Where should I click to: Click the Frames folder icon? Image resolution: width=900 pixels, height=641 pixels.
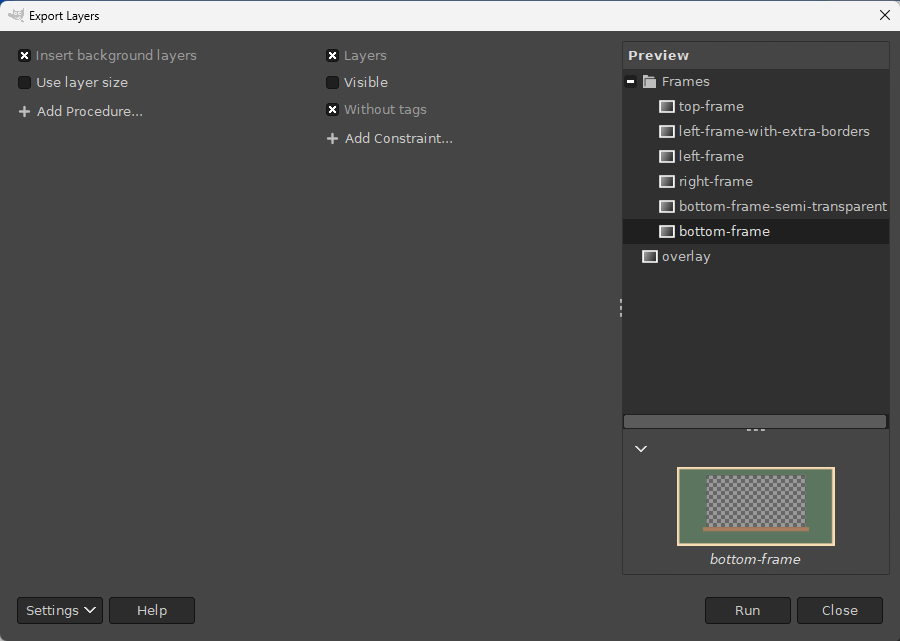point(649,82)
